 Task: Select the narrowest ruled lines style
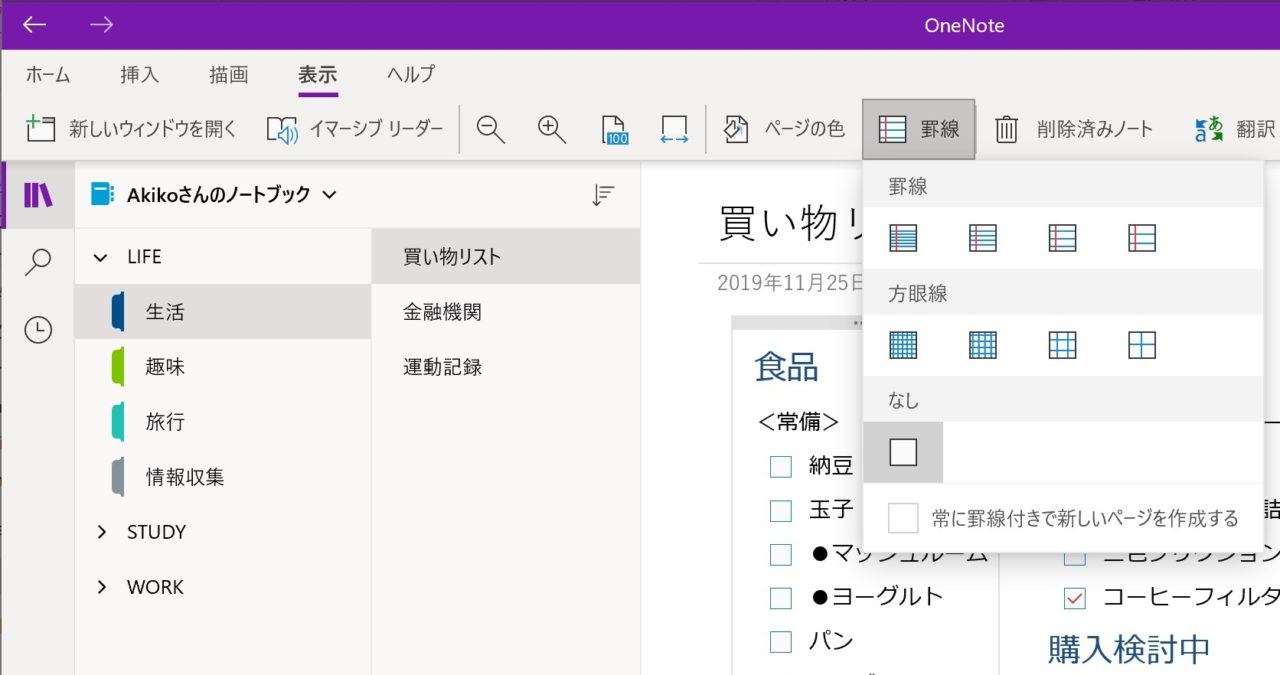(903, 238)
